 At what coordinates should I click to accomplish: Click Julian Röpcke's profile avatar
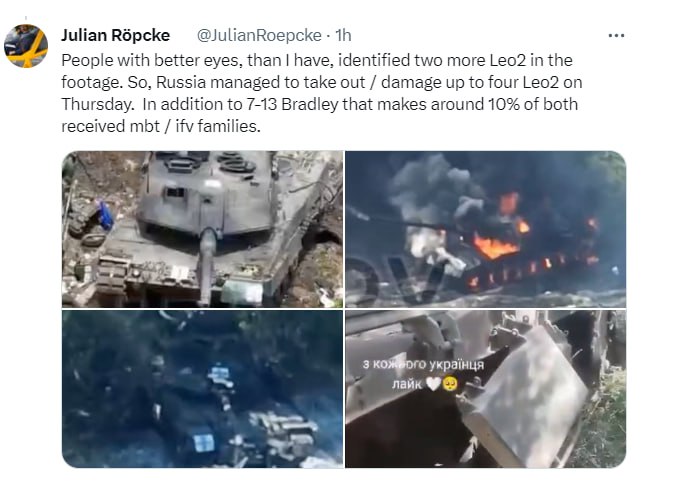pyautogui.click(x=26, y=46)
